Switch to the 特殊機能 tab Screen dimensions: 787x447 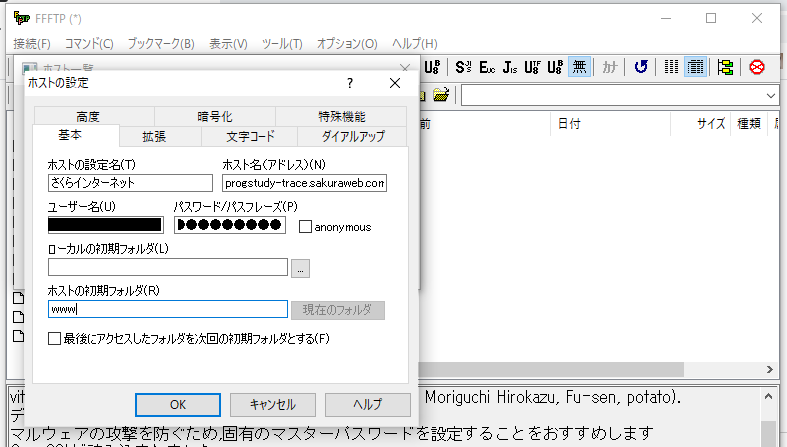tap(342, 116)
